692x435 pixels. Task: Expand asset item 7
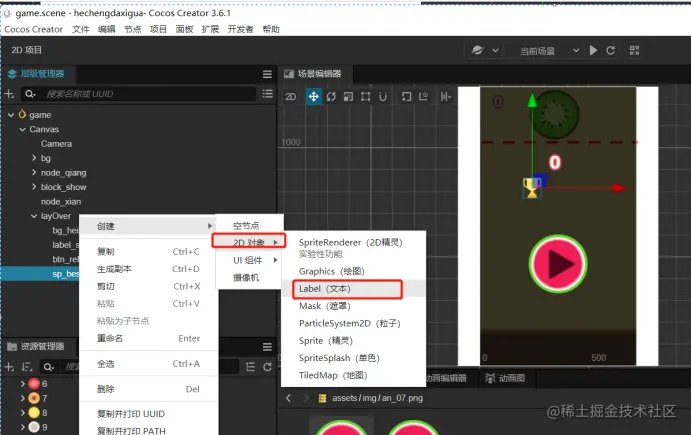[23, 398]
